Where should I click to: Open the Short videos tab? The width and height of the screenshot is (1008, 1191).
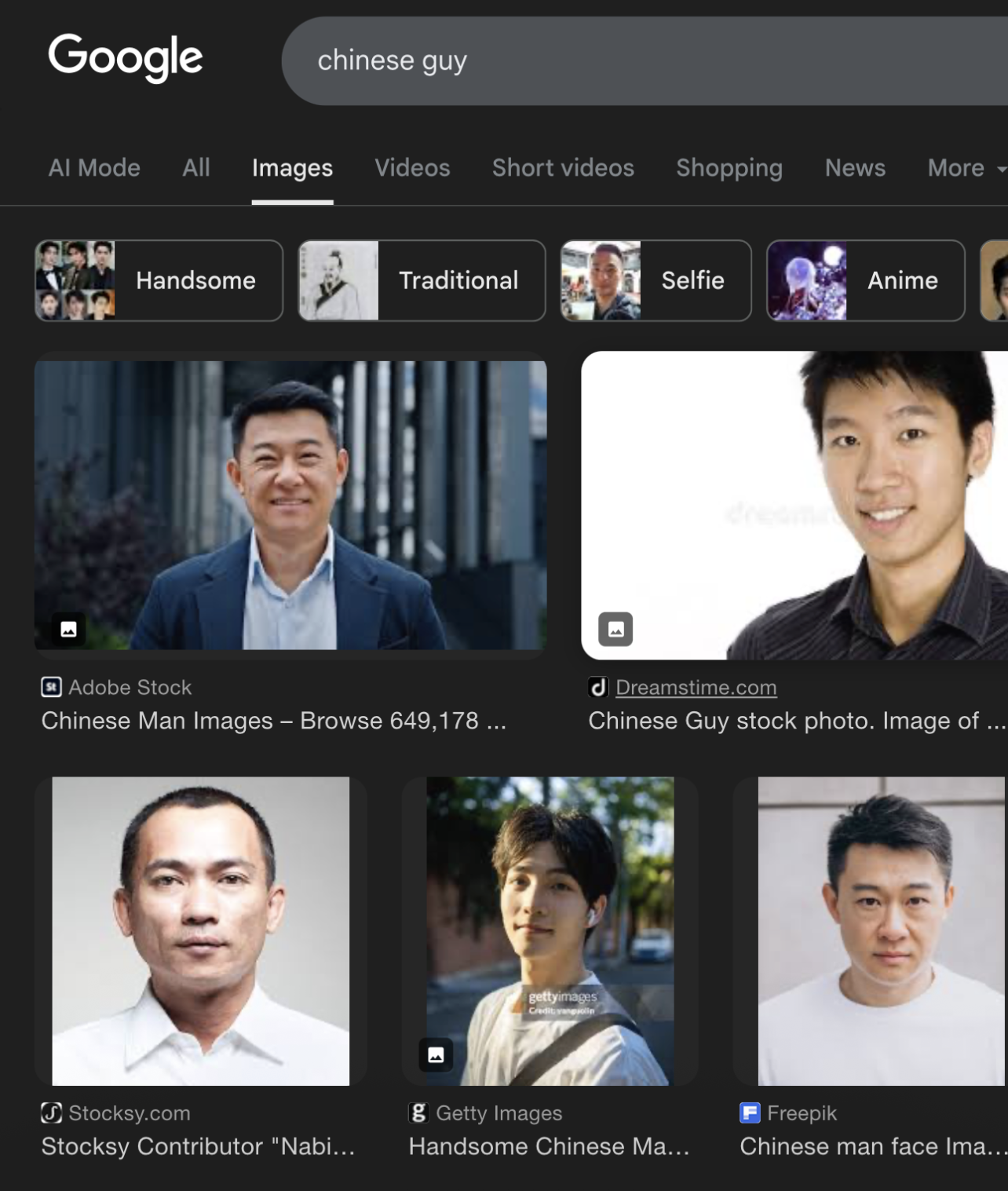(563, 168)
